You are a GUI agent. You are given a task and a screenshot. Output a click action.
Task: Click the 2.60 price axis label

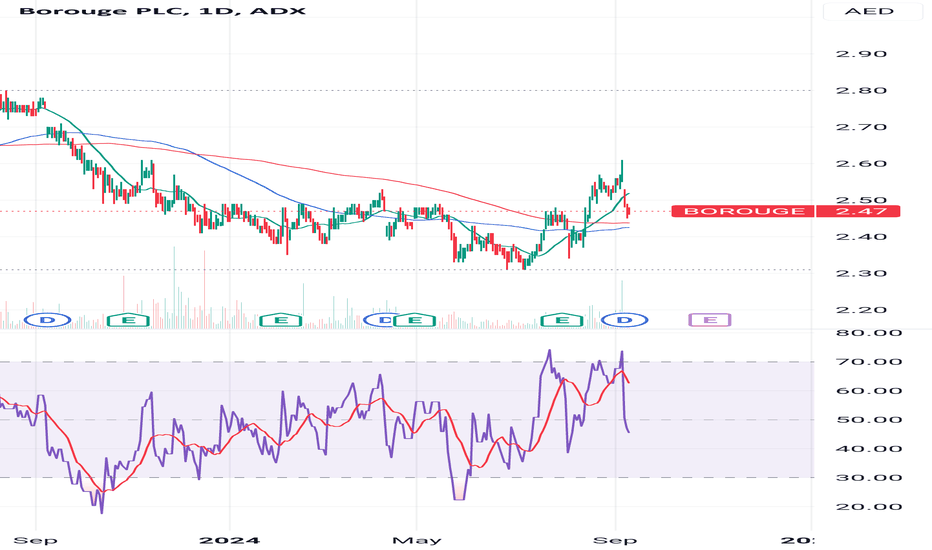(x=861, y=164)
